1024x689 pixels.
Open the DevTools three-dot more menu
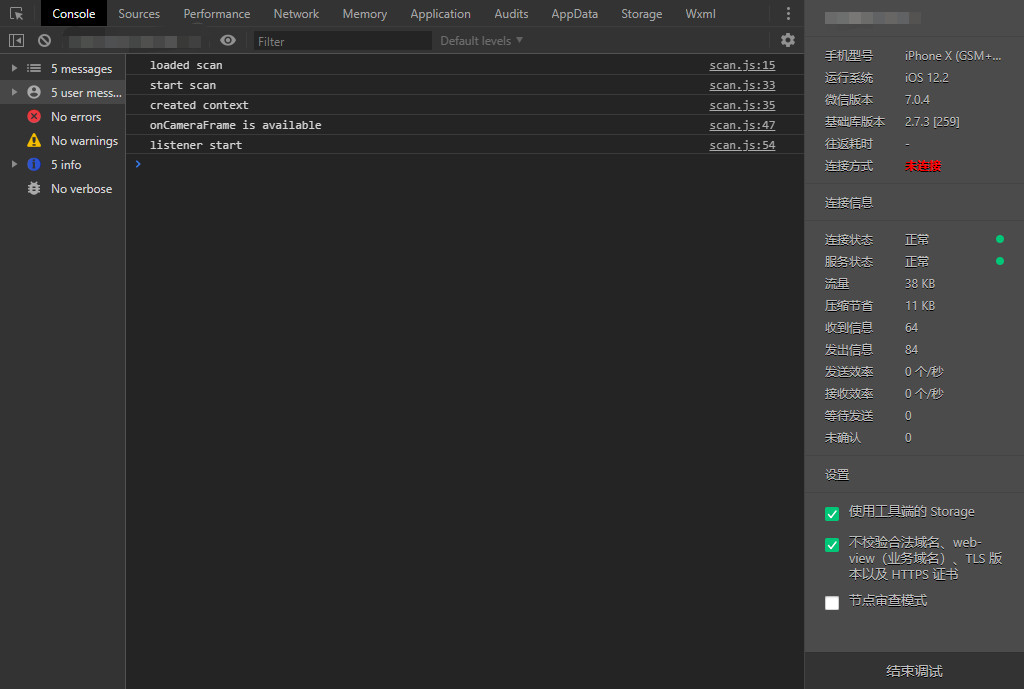coord(788,14)
